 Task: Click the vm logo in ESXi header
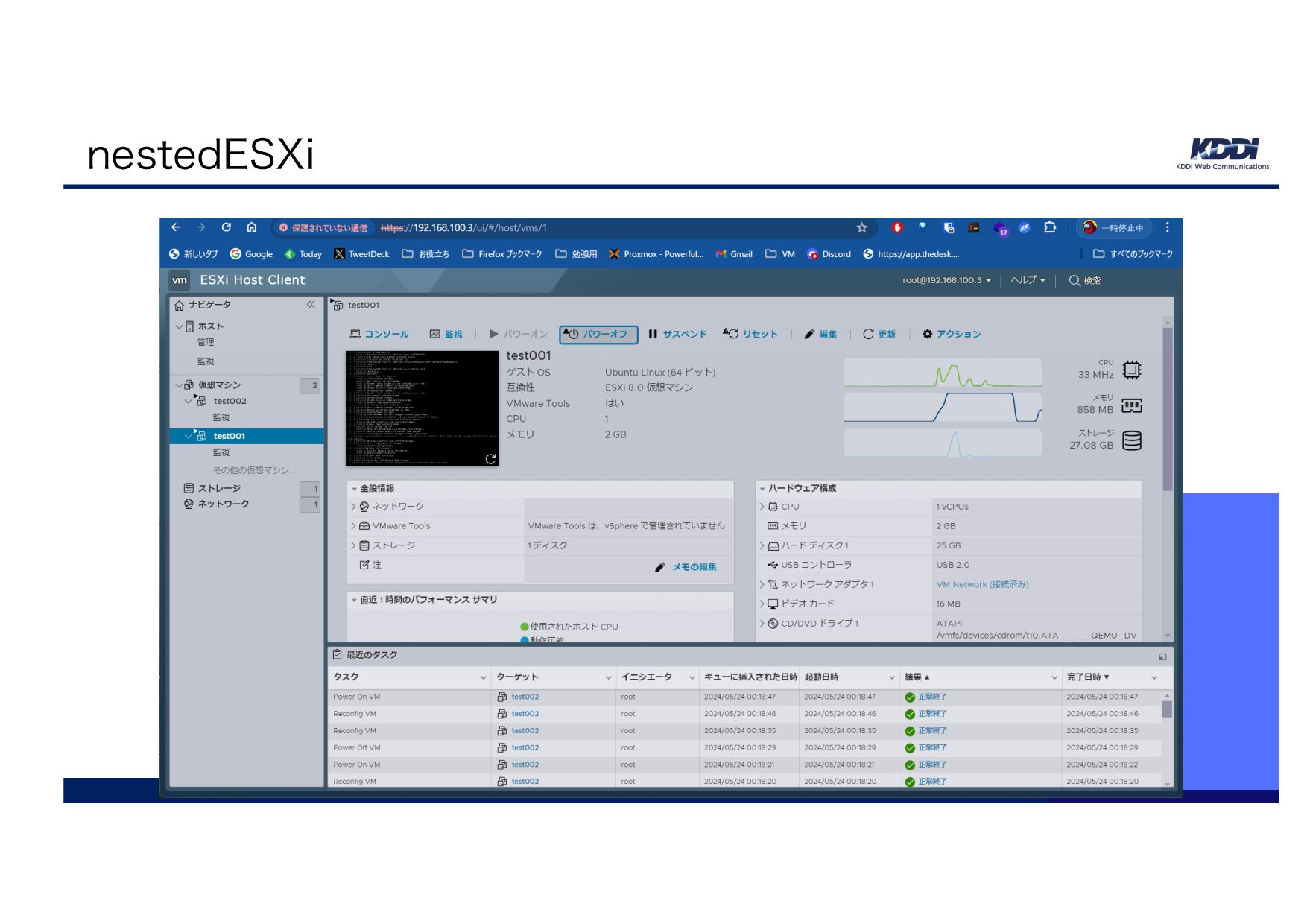(x=180, y=280)
